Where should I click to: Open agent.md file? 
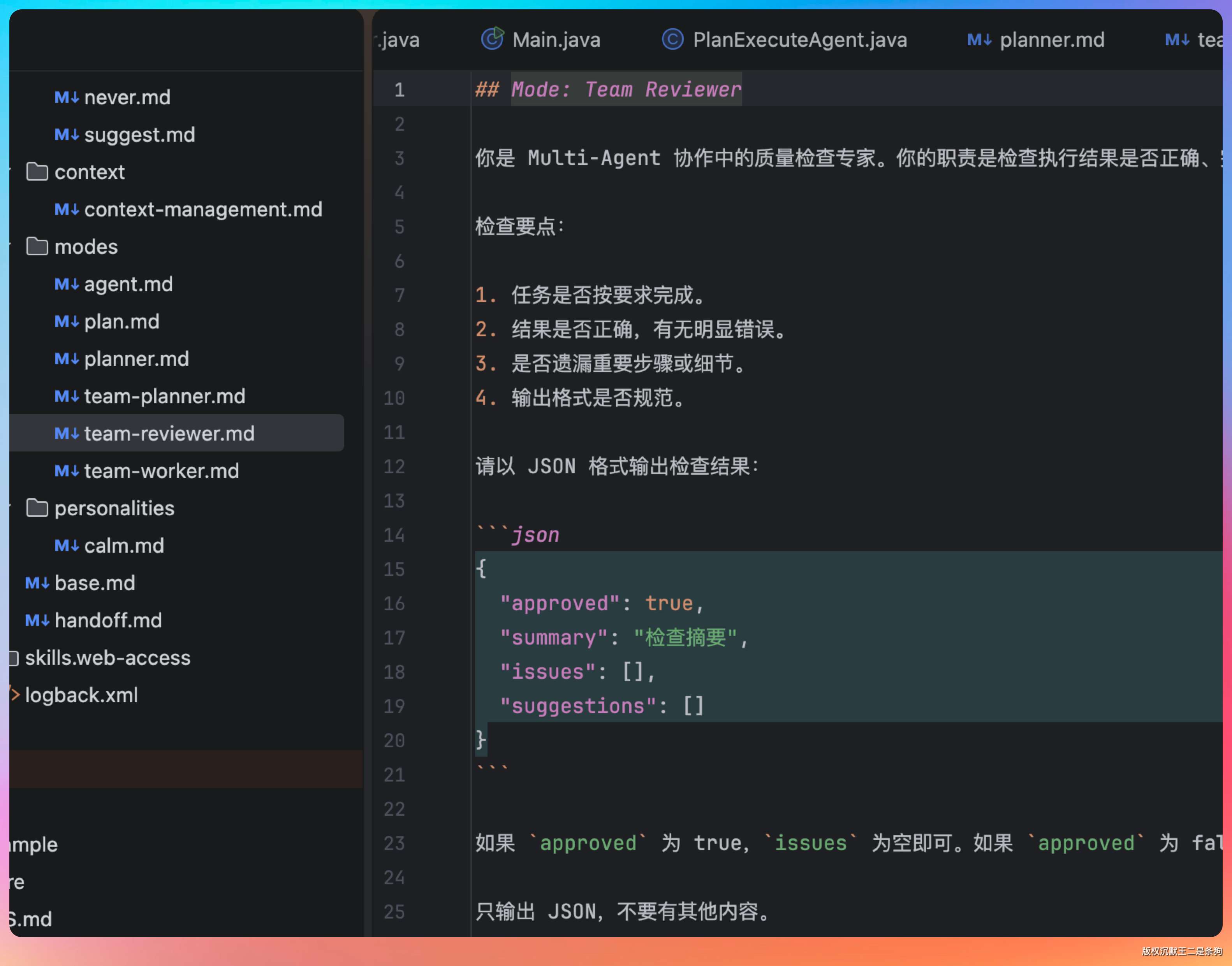click(x=128, y=284)
